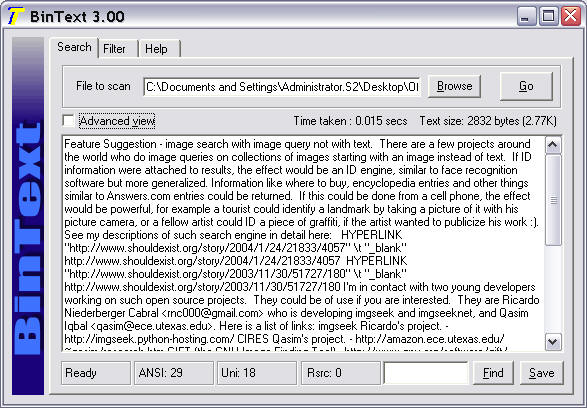Screen dimensions: 587x408
Task: Click the quoted 2004/1/24/21833/4057 URL followed by _blank
Action: click(235, 248)
